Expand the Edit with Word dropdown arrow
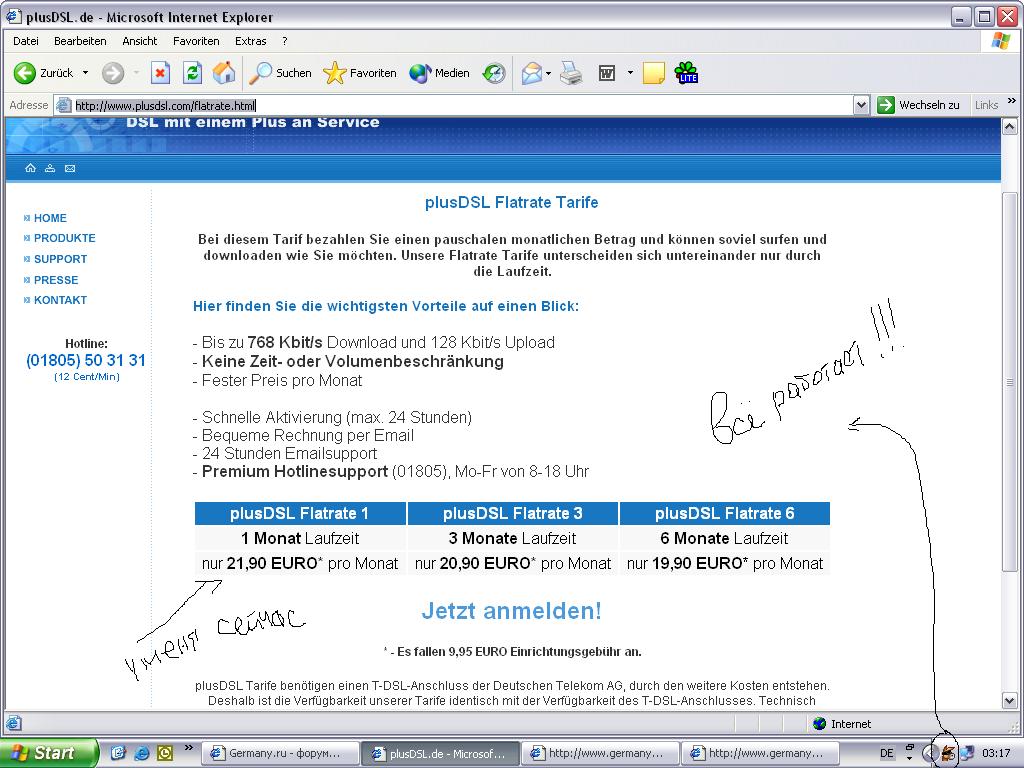1024x768 pixels. point(630,72)
